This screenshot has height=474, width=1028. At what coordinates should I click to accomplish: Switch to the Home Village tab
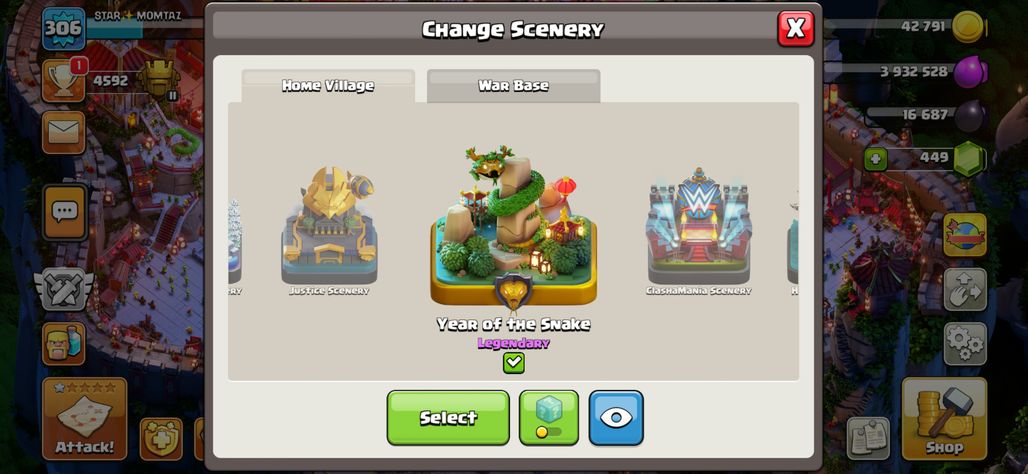click(x=328, y=86)
